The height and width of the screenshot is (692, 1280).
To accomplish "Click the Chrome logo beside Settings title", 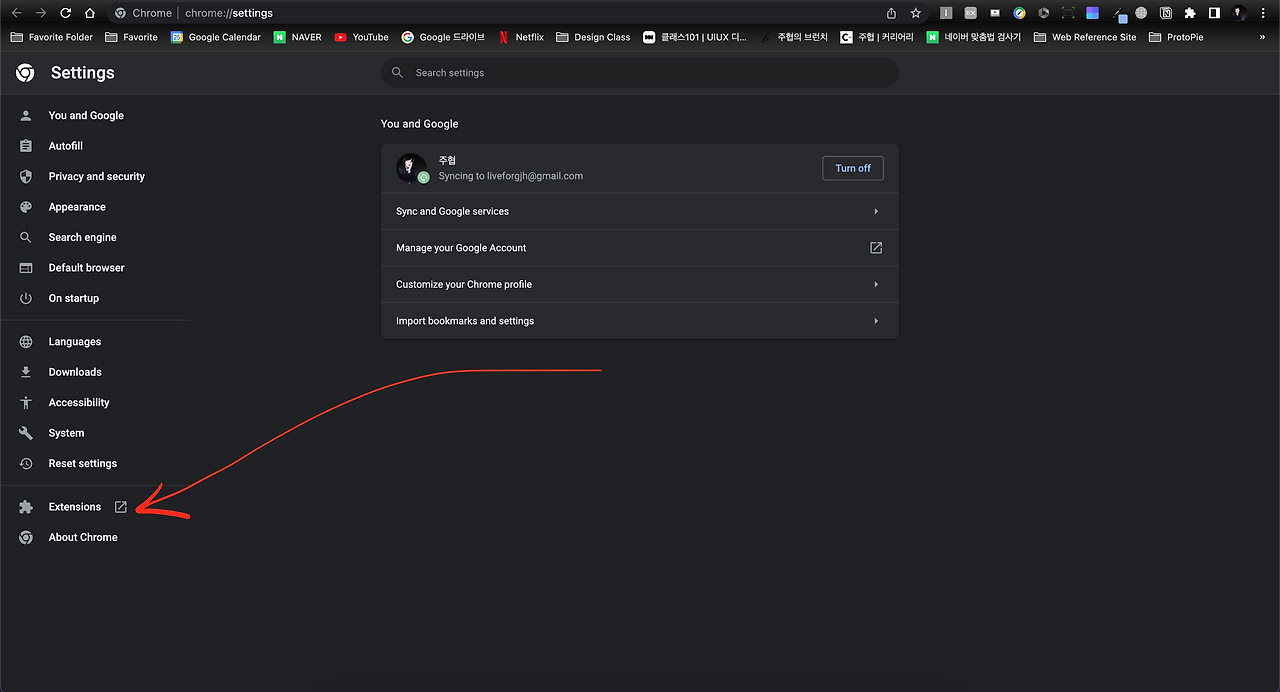I will [25, 73].
